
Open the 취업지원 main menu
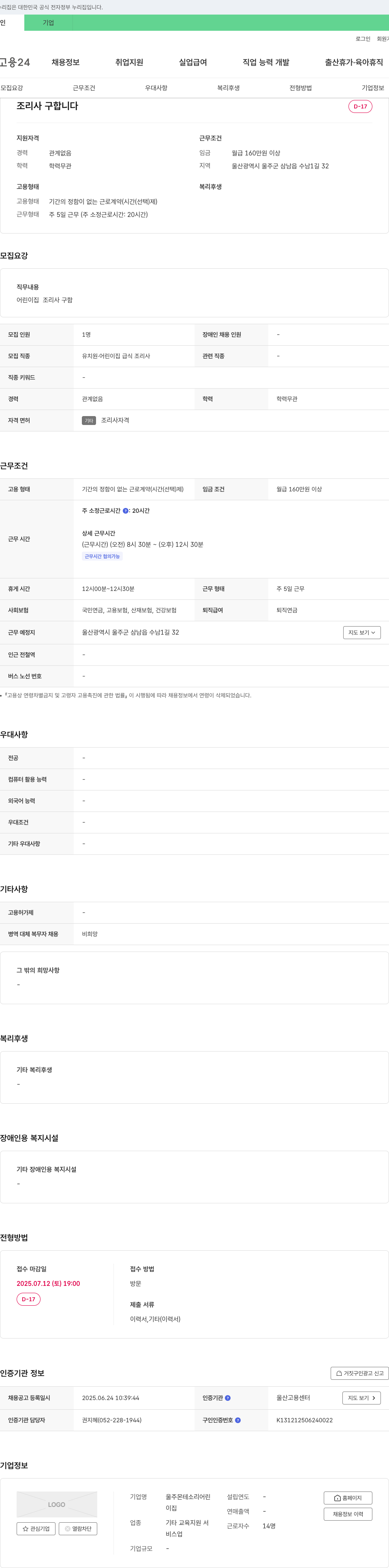(x=129, y=62)
